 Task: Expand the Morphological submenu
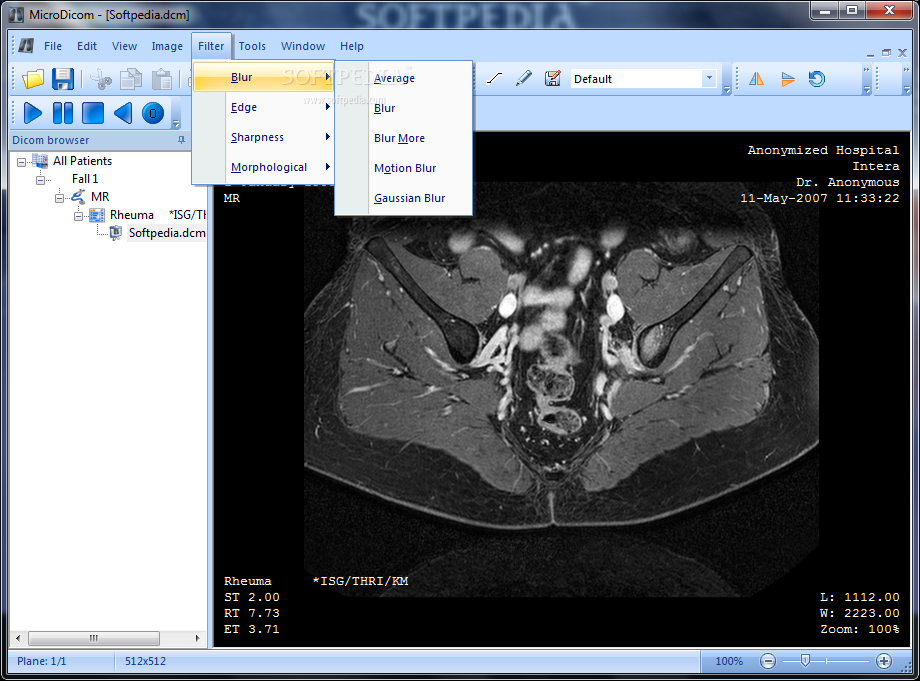[263, 167]
